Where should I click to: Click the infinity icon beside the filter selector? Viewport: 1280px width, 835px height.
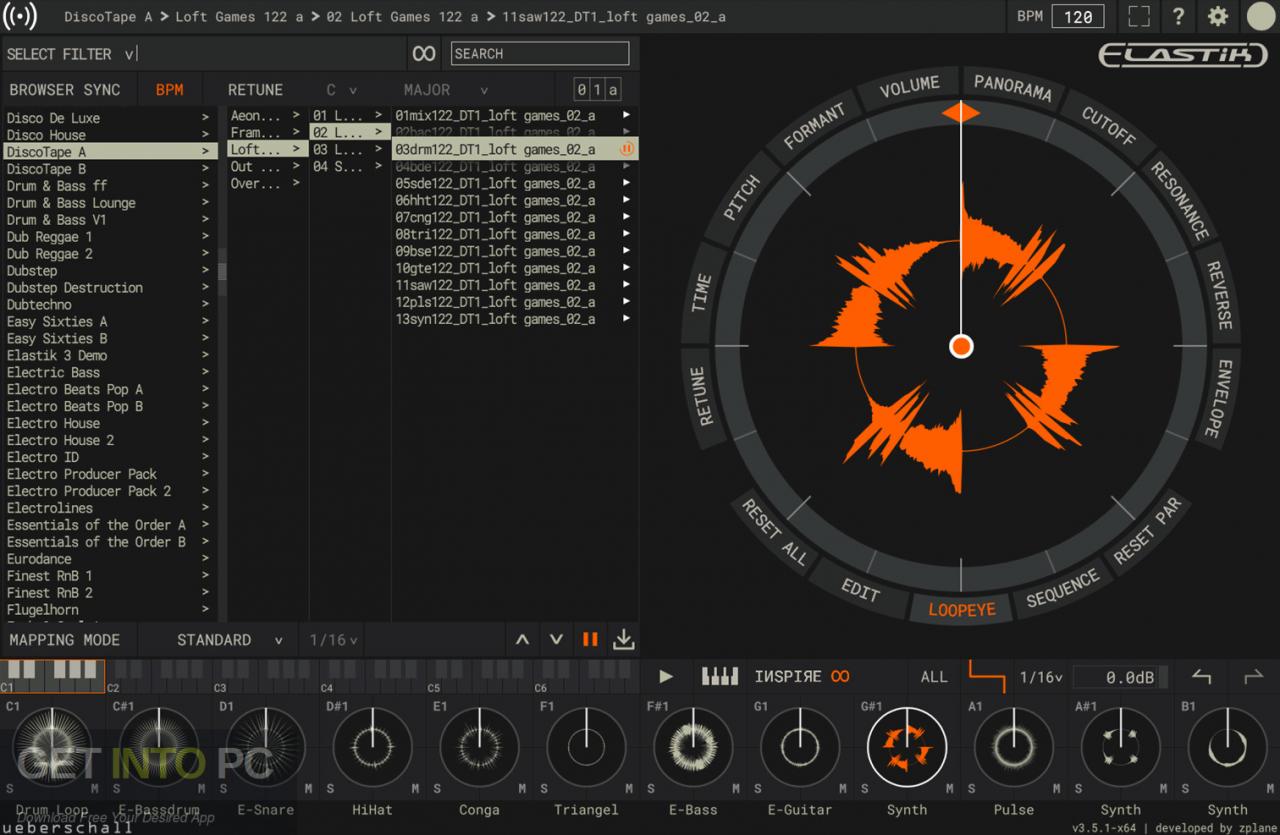click(x=424, y=54)
